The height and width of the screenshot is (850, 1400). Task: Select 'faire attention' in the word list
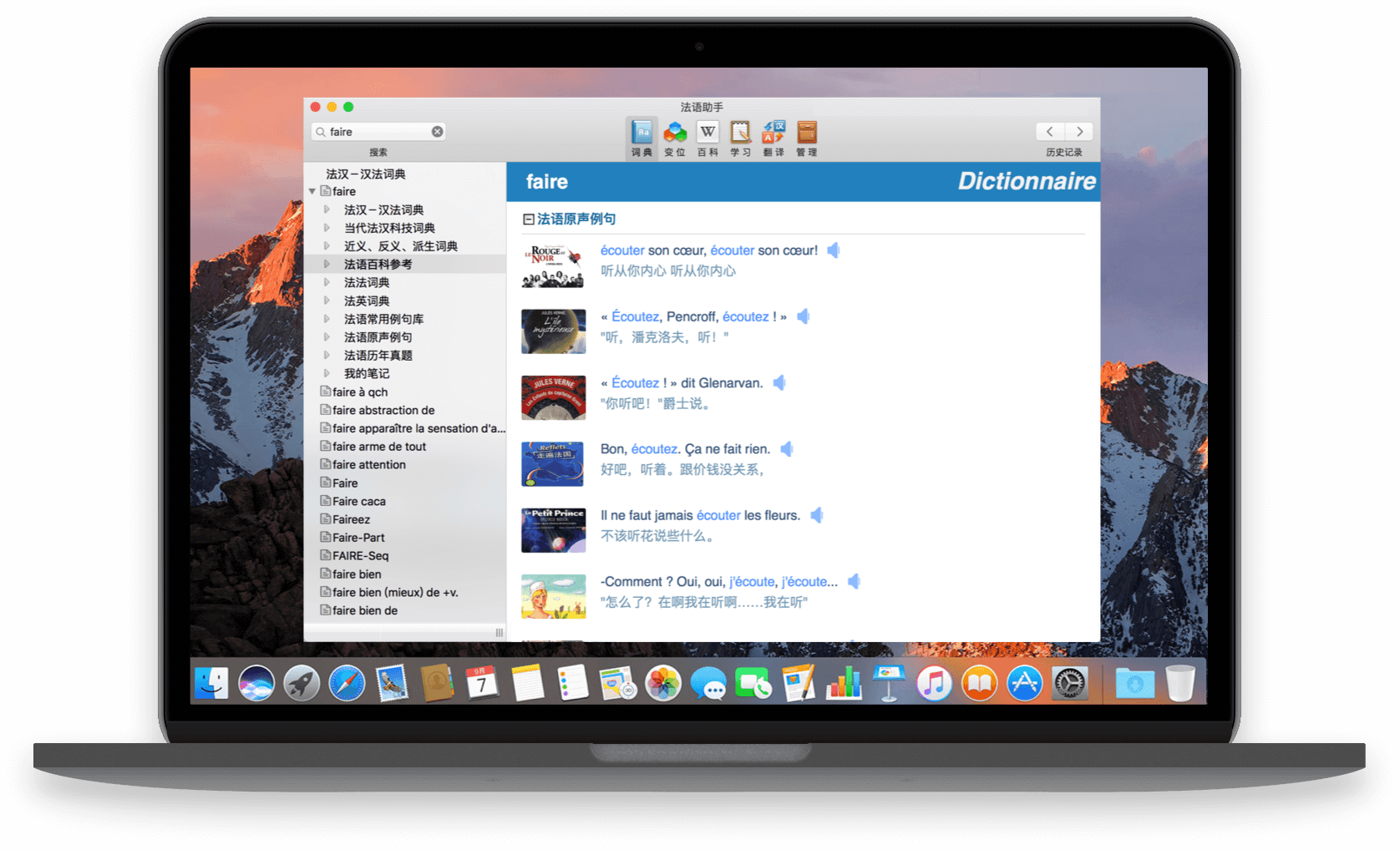(368, 465)
